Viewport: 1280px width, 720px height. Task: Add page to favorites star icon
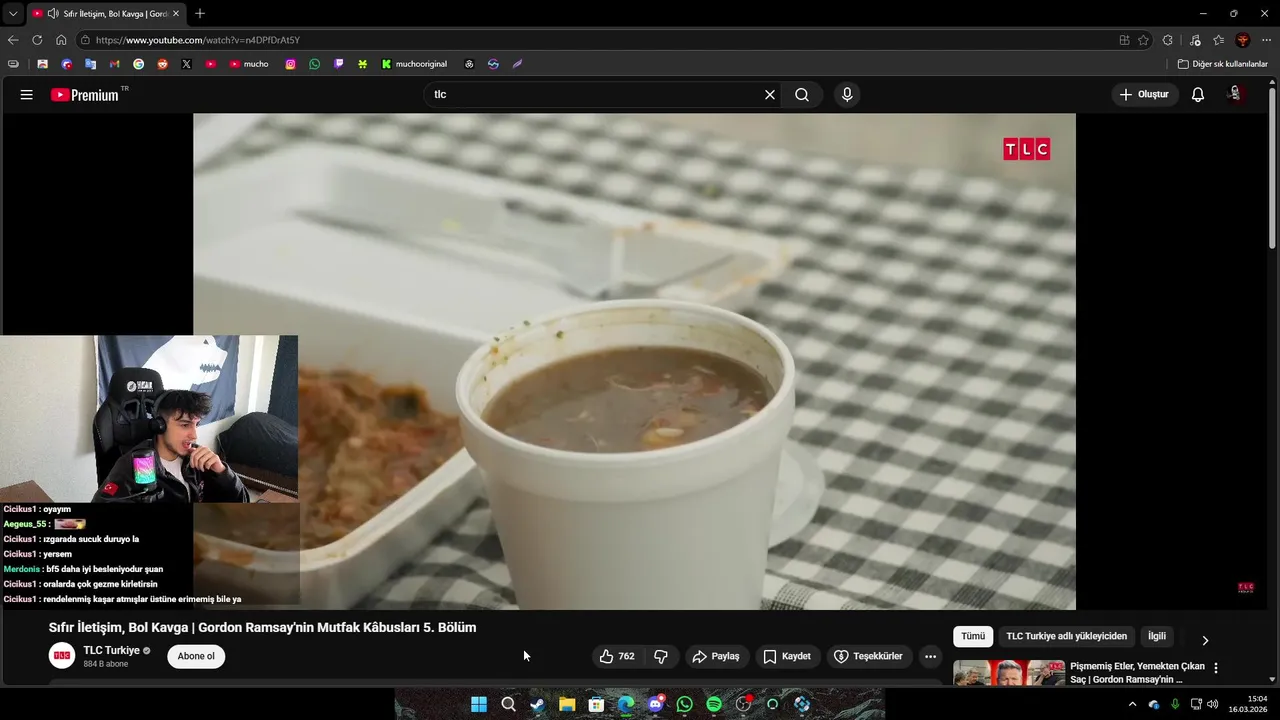click(1143, 40)
